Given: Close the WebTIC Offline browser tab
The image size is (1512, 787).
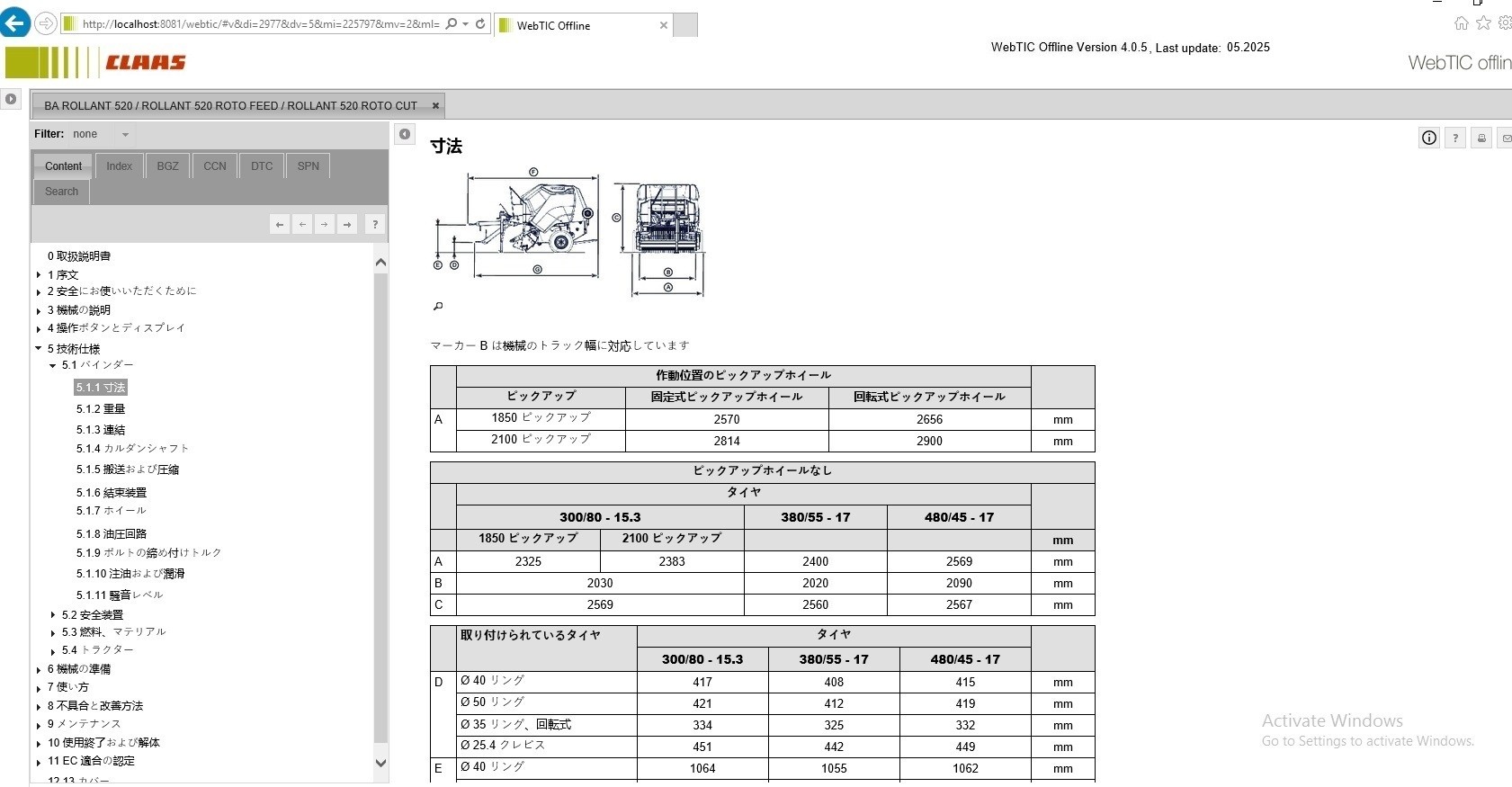Looking at the screenshot, I should tap(664, 25).
